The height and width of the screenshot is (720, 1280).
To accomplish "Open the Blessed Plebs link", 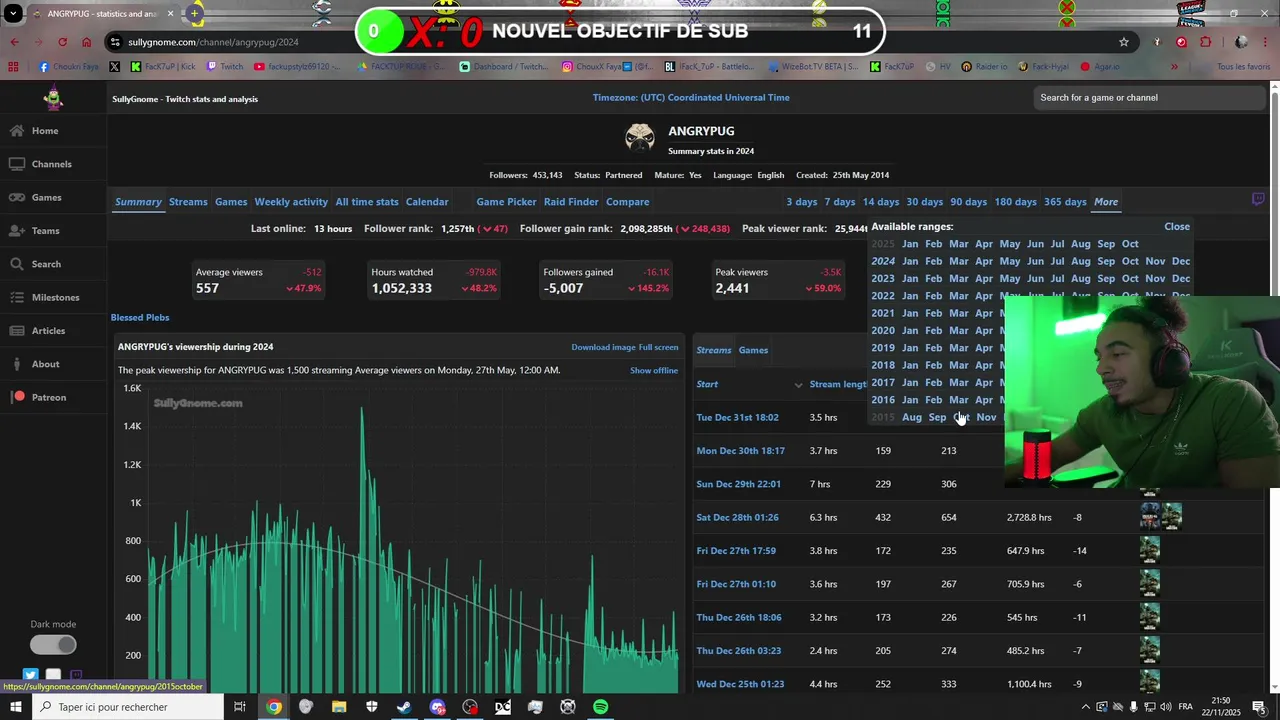I will click(x=140, y=318).
